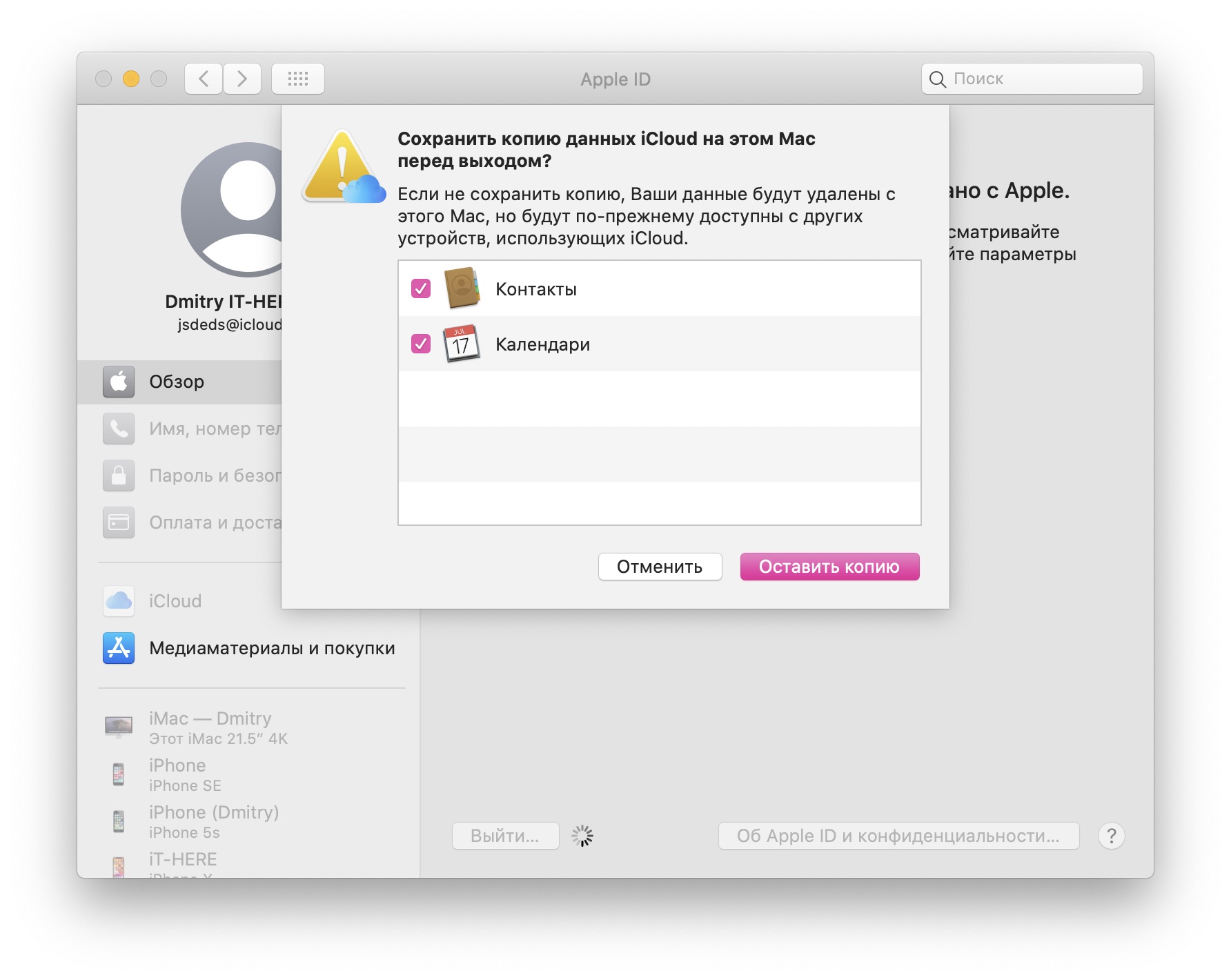This screenshot has width=1231, height=980.
Task: Click the Отменить button
Action: point(660,567)
